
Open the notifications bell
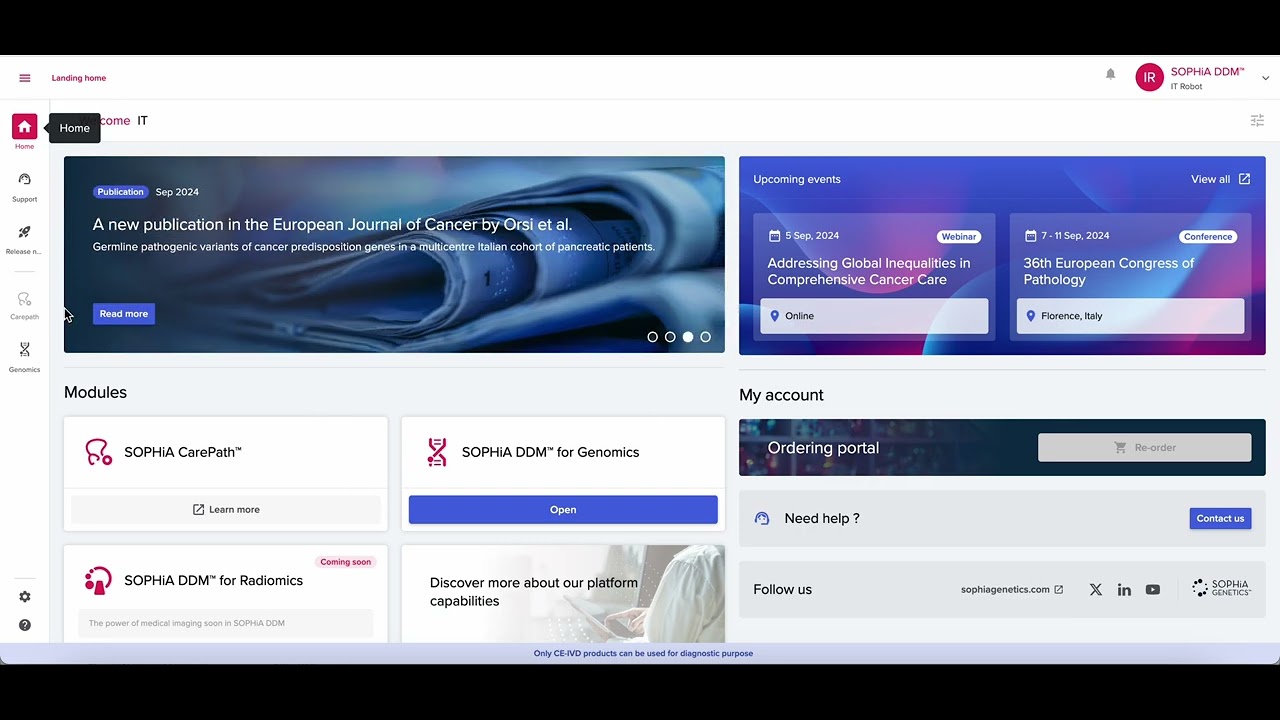(1110, 74)
